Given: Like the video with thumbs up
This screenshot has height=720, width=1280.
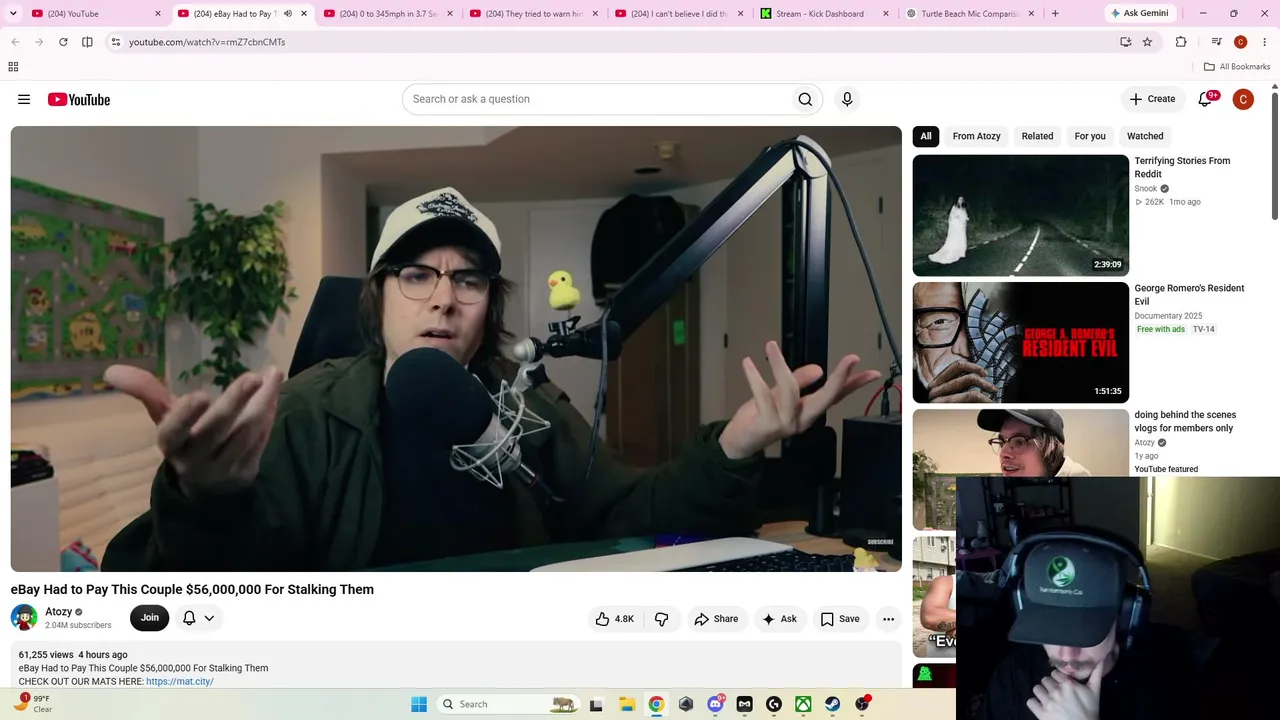Looking at the screenshot, I should [615, 619].
